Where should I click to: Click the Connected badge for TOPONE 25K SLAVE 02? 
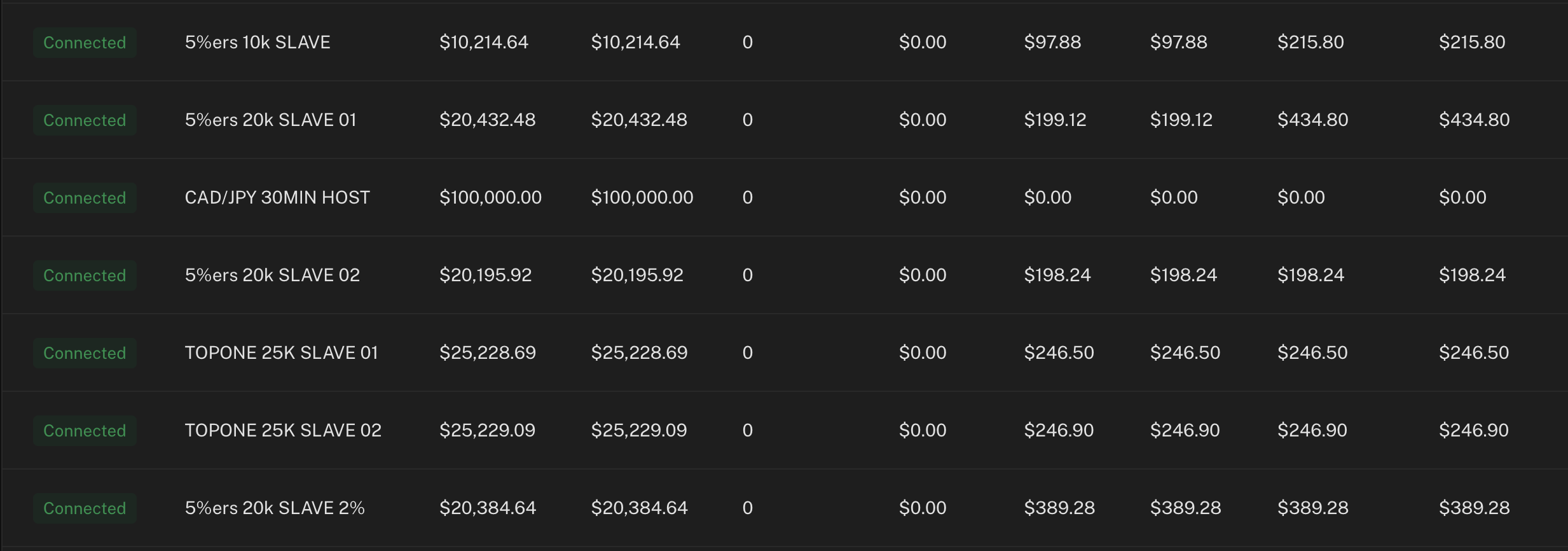85,430
